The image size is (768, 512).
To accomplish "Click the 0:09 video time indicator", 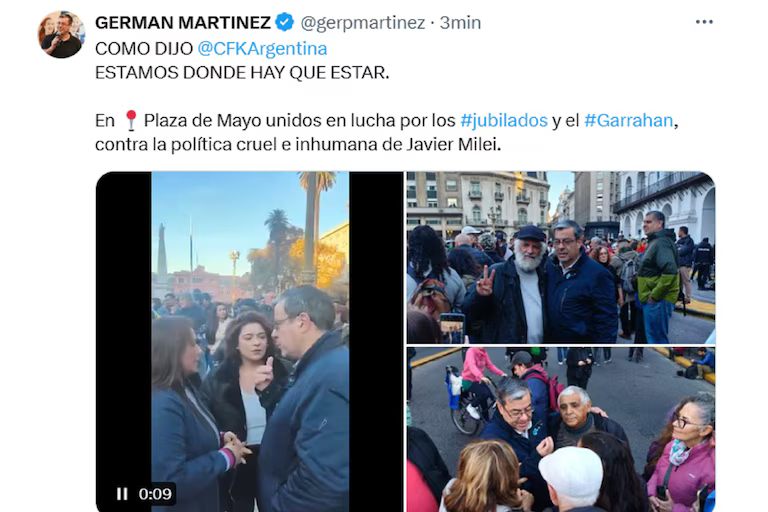I will pyautogui.click(x=155, y=493).
